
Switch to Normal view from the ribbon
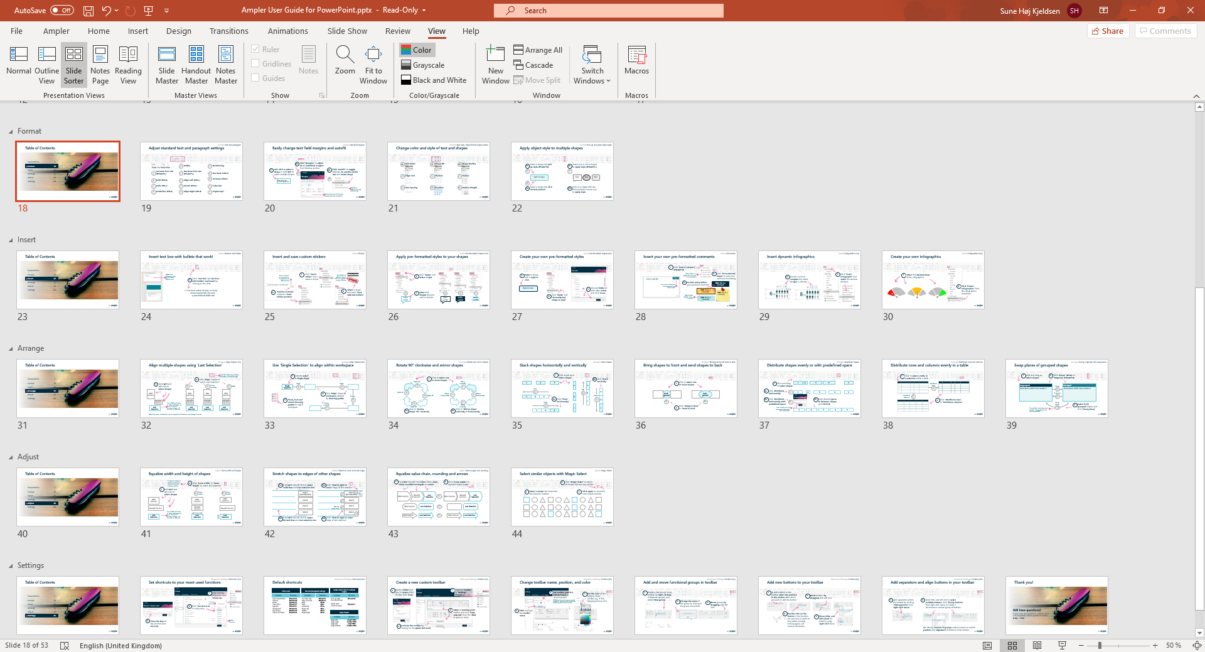[x=17, y=64]
